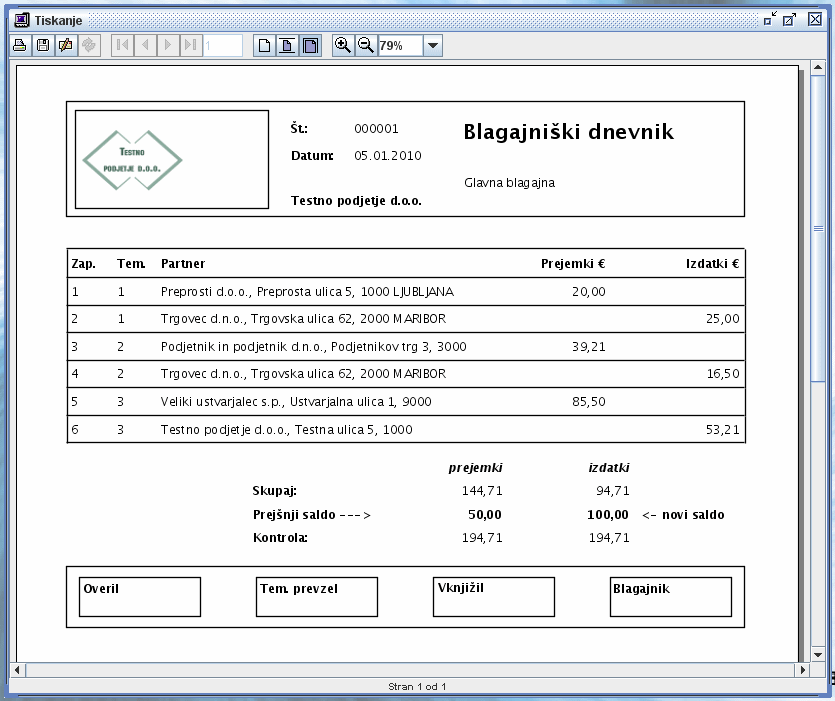This screenshot has height=701, width=835.
Task: Click the 79% zoom combo box field
Action: pyautogui.click(x=400, y=45)
